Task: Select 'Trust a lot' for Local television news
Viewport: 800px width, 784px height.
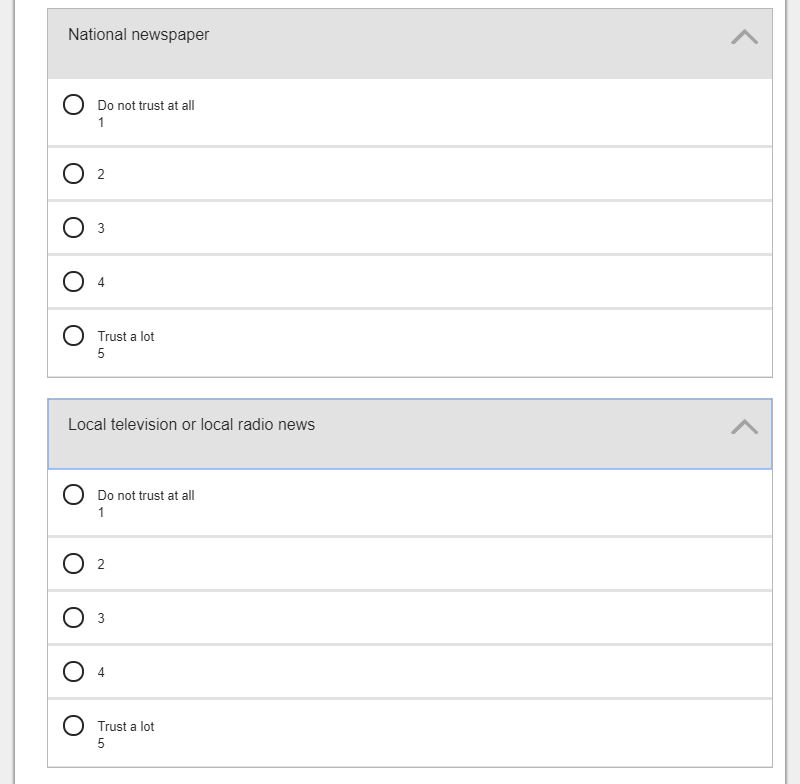Action: pyautogui.click(x=73, y=726)
